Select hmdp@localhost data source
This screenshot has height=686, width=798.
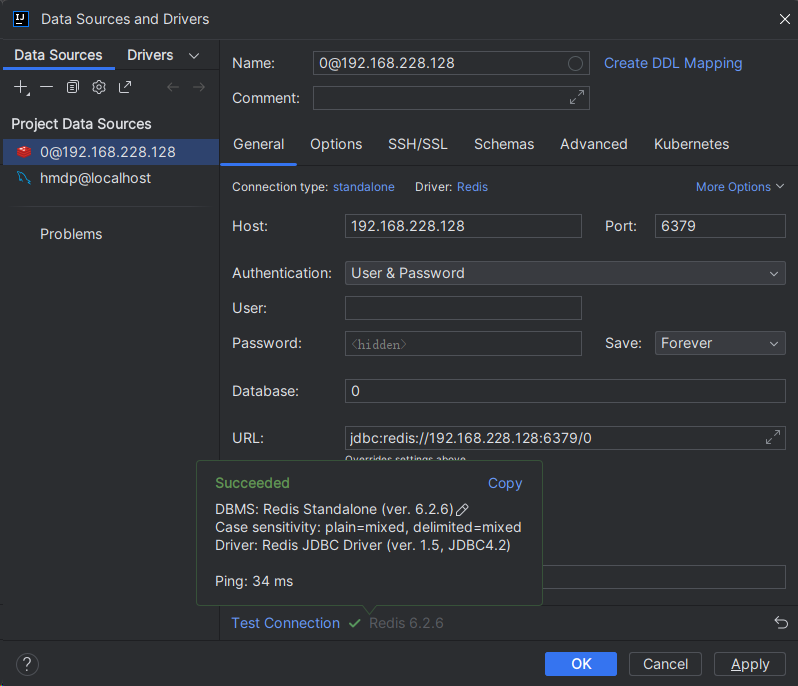click(x=111, y=178)
